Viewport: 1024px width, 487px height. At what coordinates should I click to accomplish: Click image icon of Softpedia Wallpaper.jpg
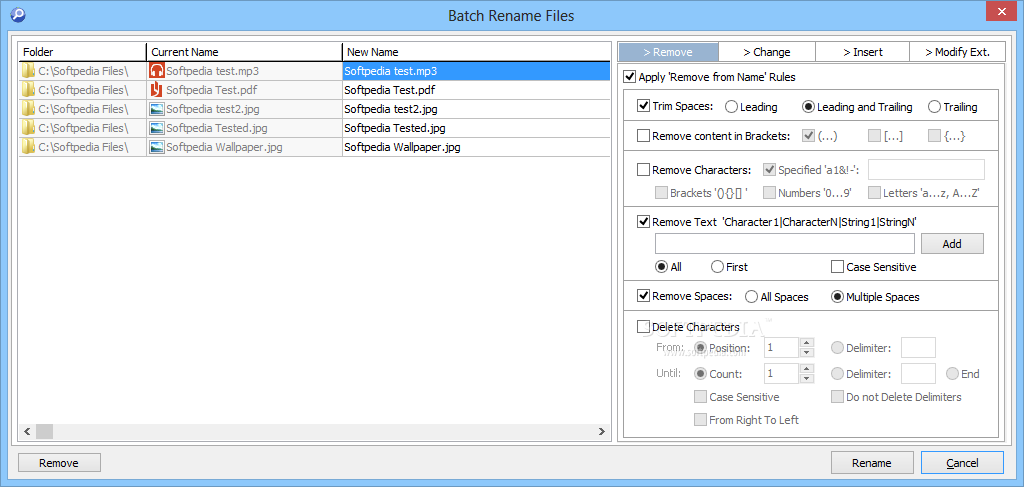tap(157, 147)
